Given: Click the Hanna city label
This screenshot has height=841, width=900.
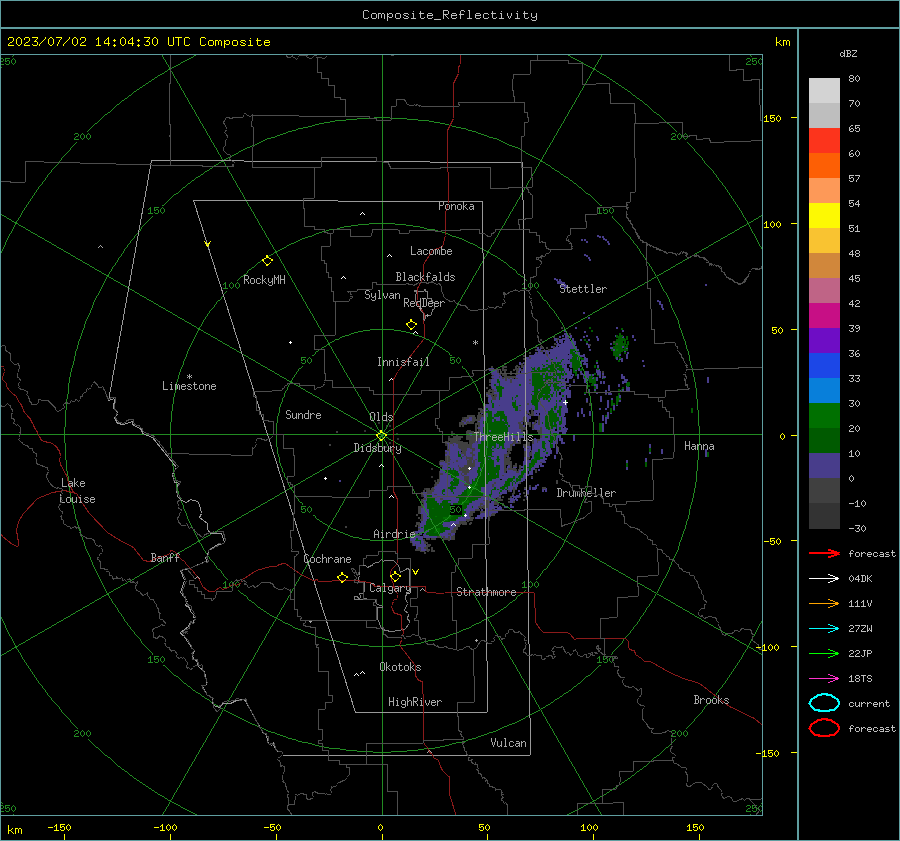Looking at the screenshot, I should pyautogui.click(x=699, y=446).
